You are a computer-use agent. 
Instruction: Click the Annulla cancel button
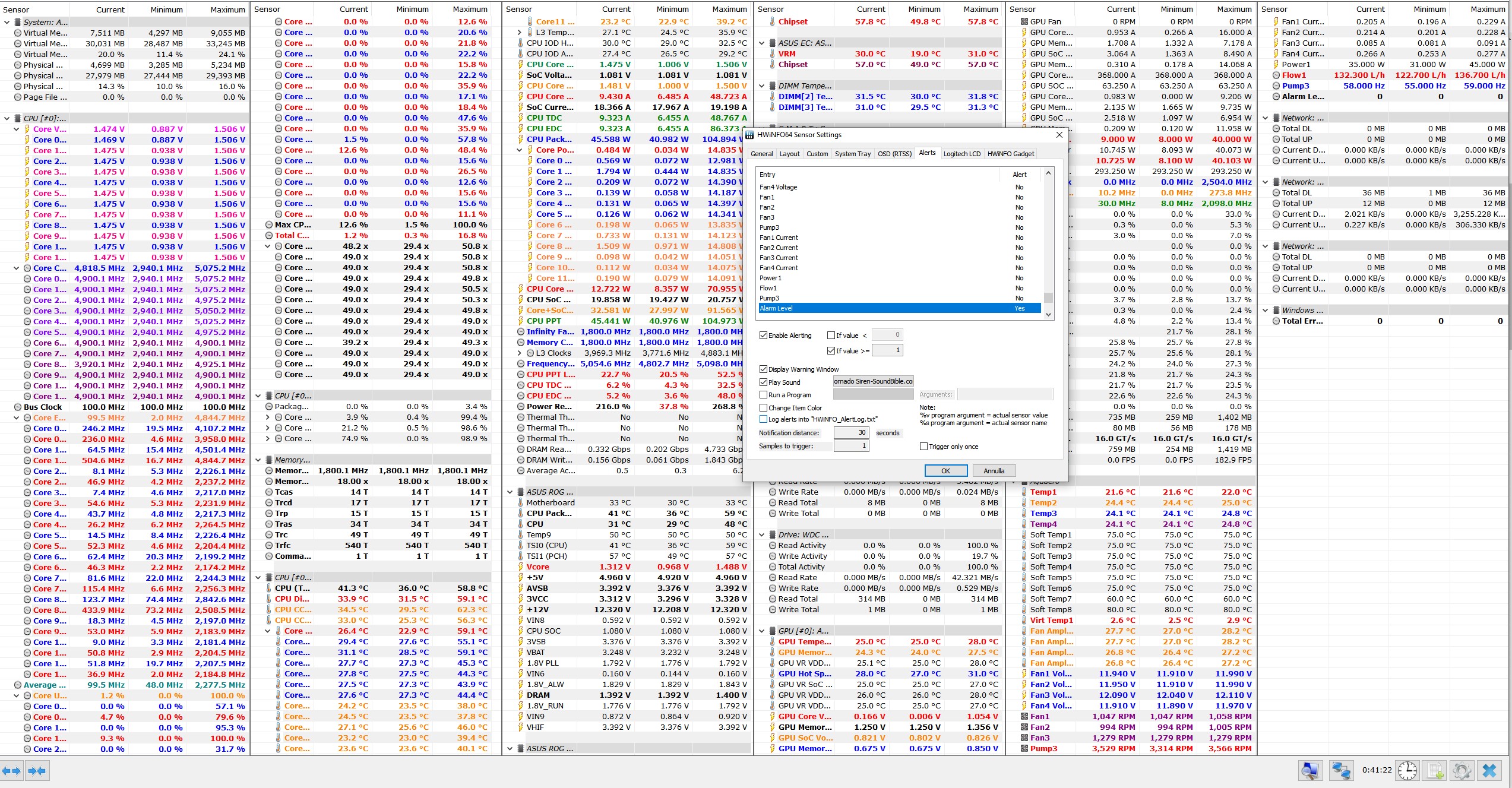tap(994, 471)
